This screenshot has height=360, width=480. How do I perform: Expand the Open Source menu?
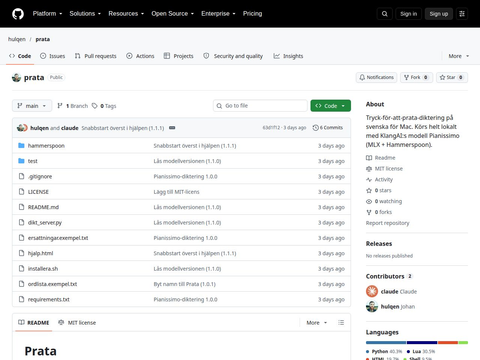172,14
